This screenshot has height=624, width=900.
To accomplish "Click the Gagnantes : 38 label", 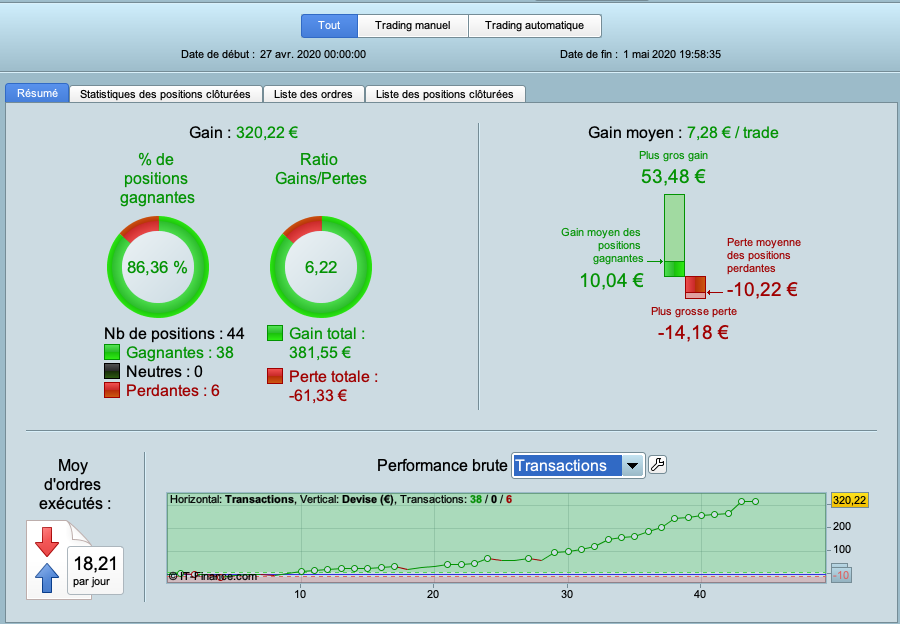I will pyautogui.click(x=180, y=352).
